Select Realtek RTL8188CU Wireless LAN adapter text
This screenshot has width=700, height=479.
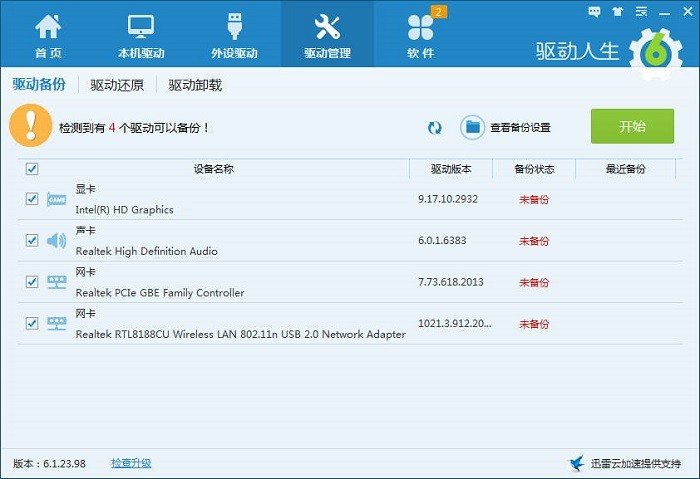pyautogui.click(x=241, y=334)
